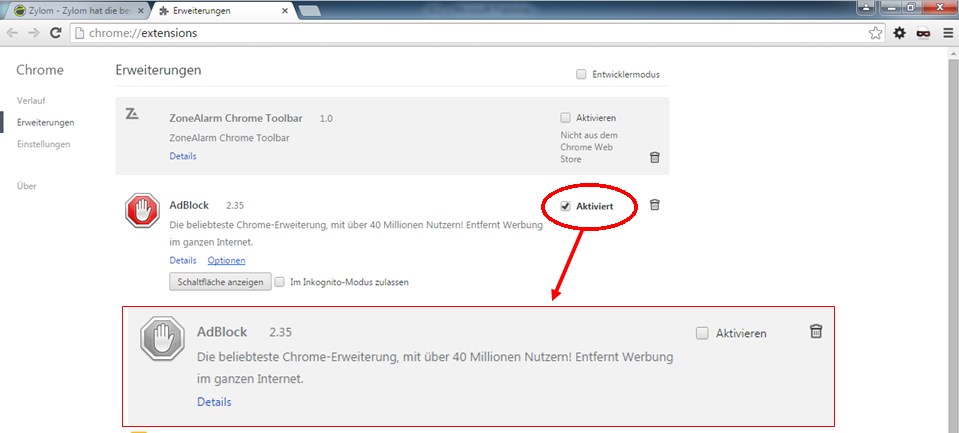Uncheck the Aktiviert checkbox for AdBlock

point(565,207)
